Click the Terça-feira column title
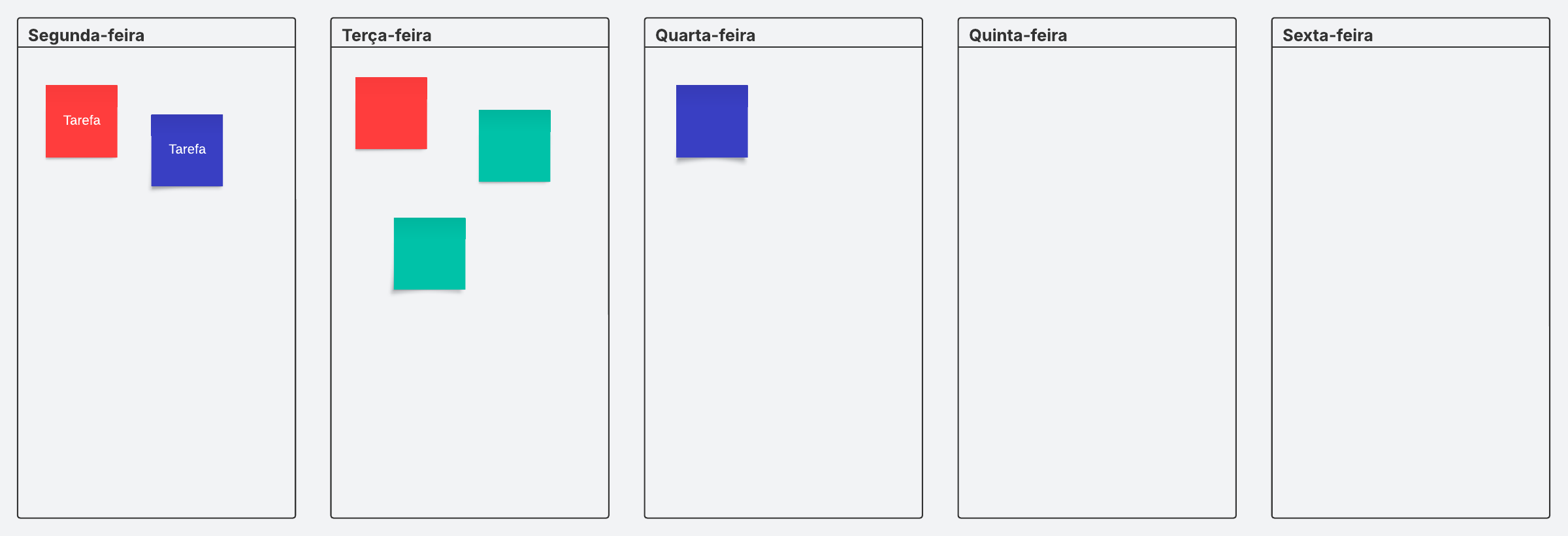Viewport: 1568px width, 536px height. [387, 35]
